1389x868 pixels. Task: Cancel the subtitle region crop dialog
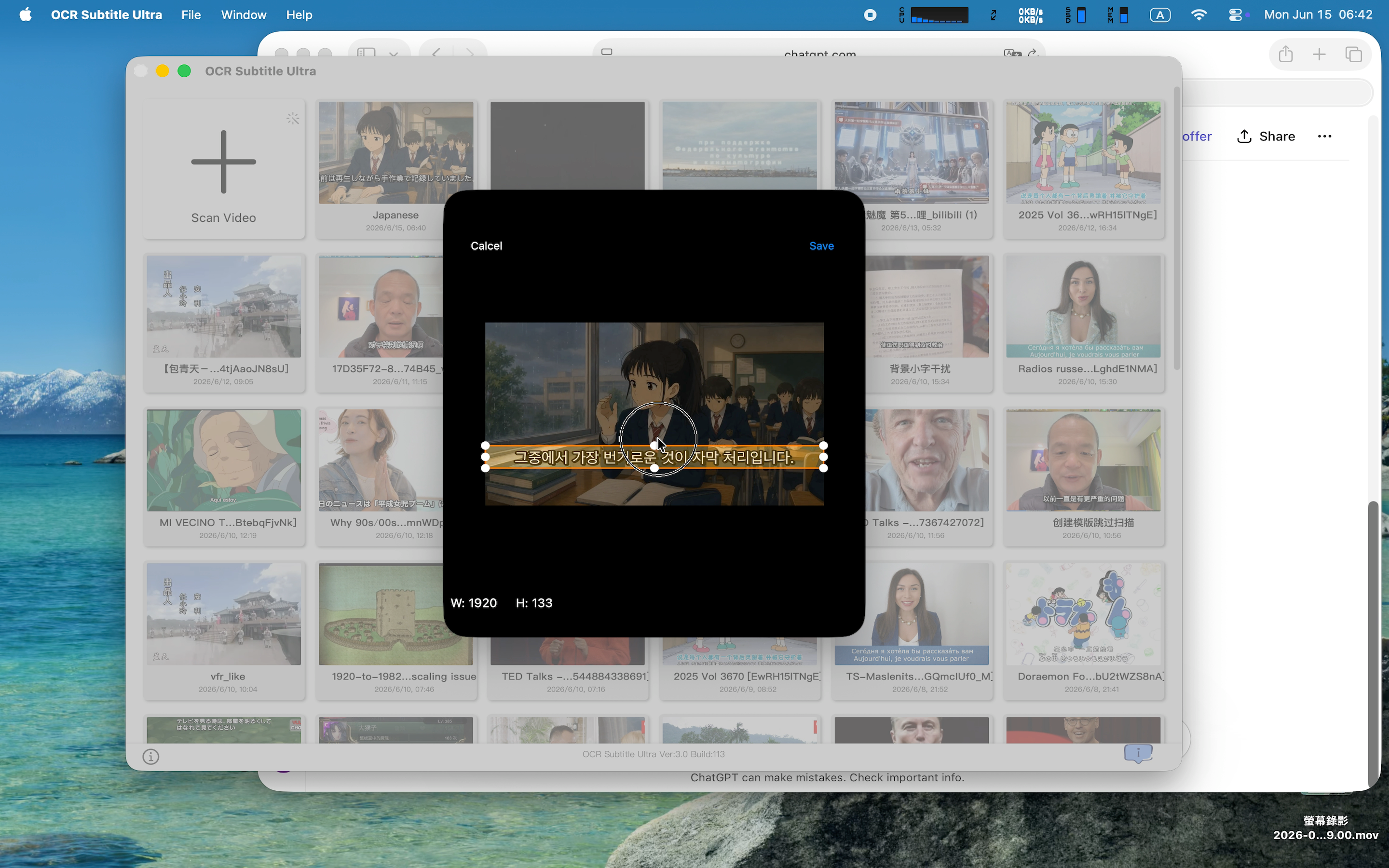[x=486, y=246]
